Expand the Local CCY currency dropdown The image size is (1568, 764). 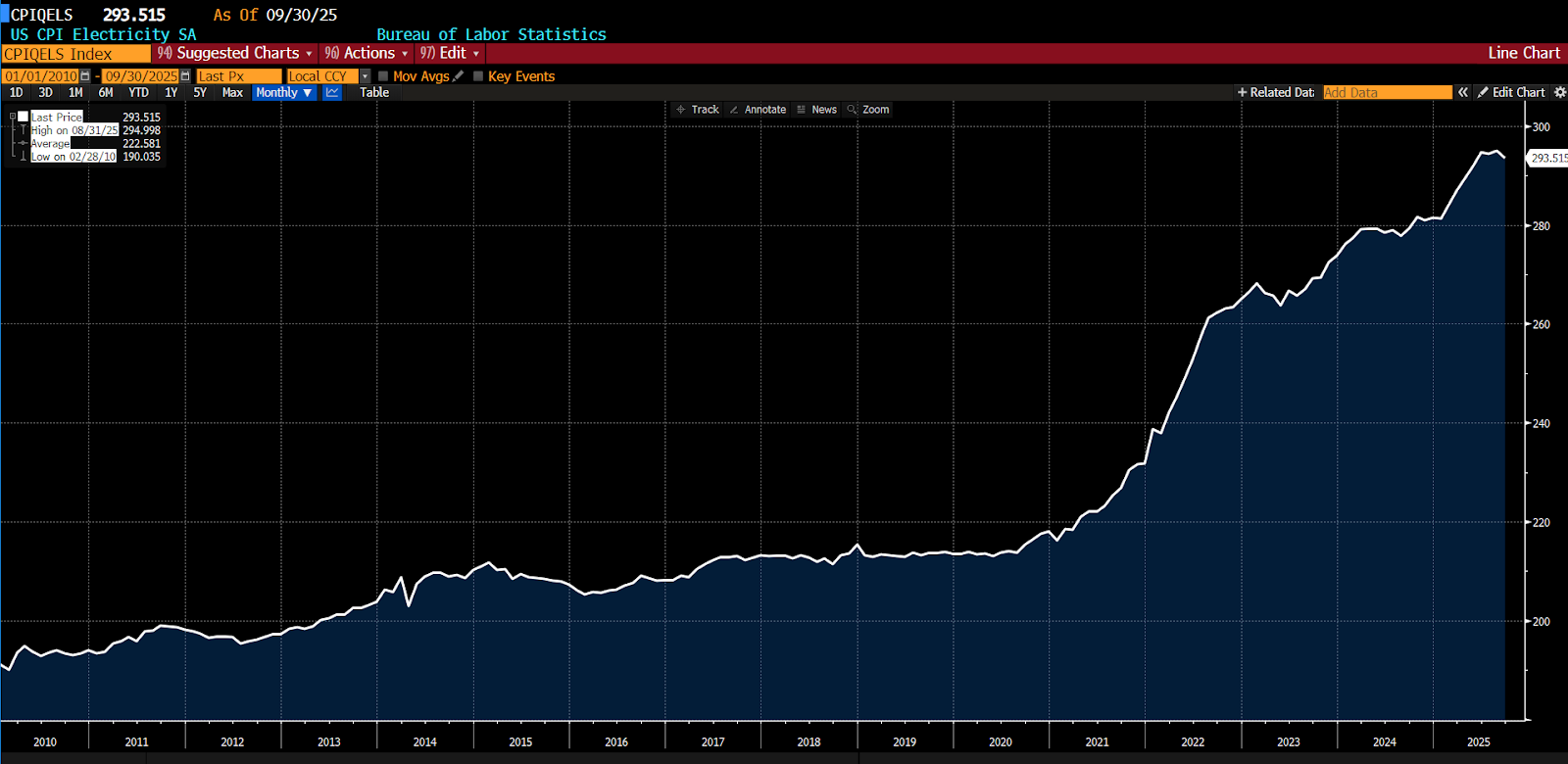[x=365, y=76]
